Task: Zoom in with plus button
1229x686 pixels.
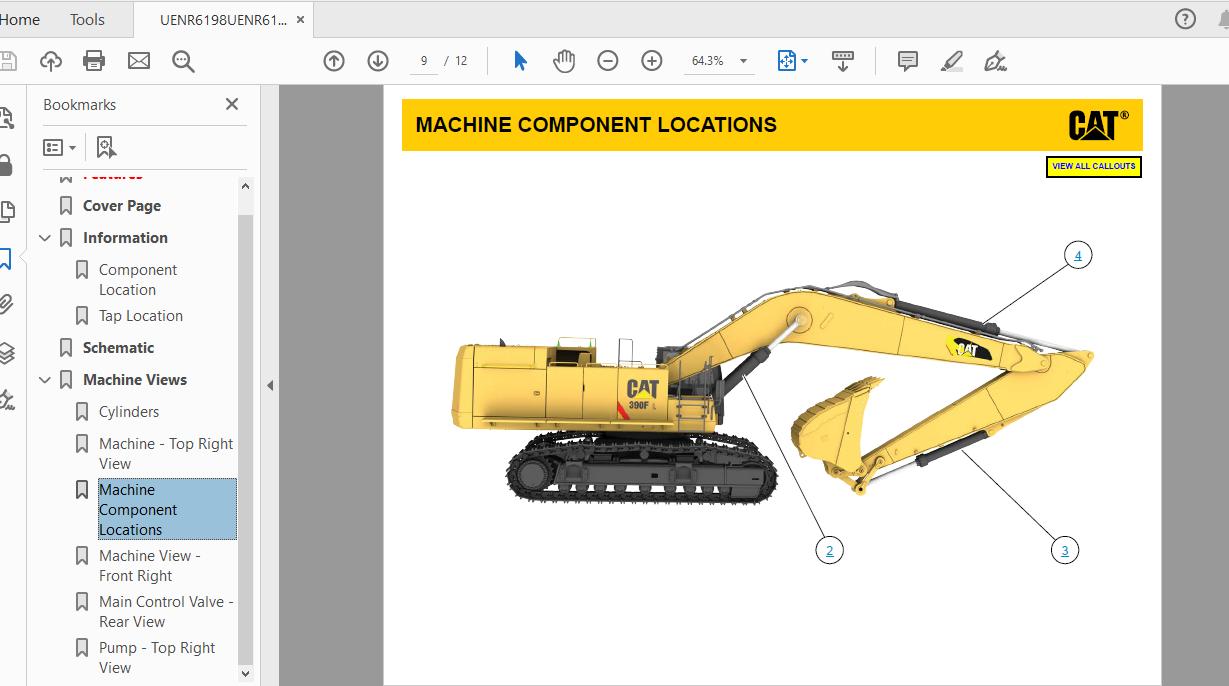Action: (x=652, y=61)
